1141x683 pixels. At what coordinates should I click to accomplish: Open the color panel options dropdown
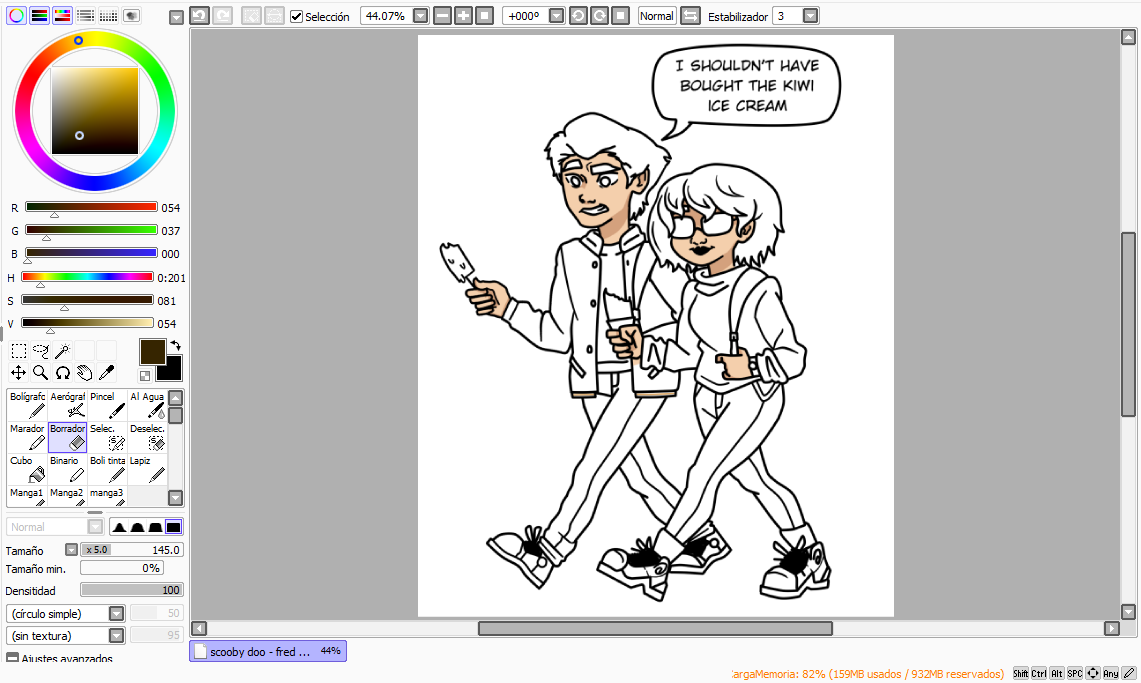point(176,17)
